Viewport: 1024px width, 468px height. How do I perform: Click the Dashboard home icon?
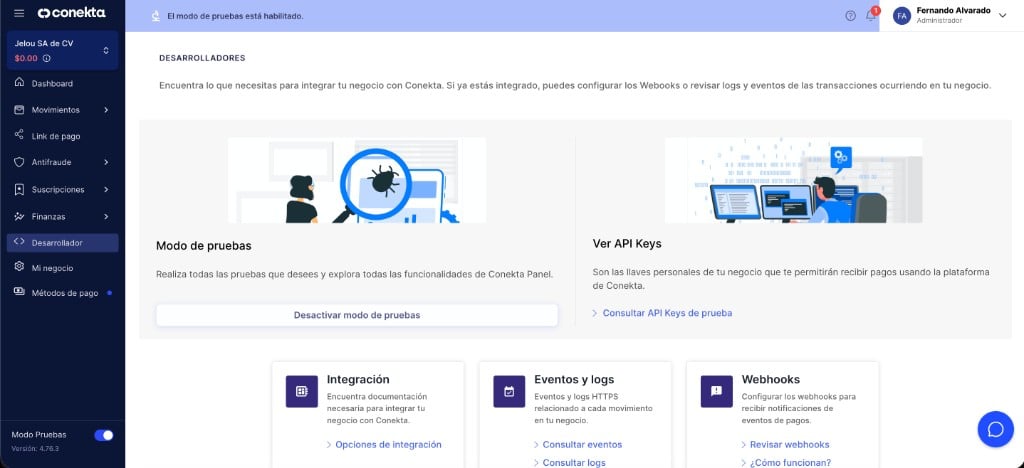click(19, 83)
